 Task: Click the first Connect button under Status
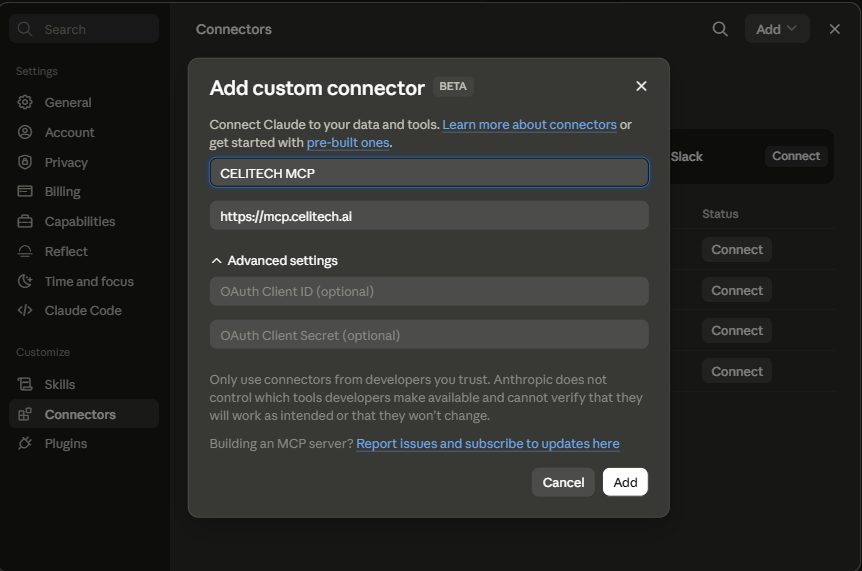737,250
